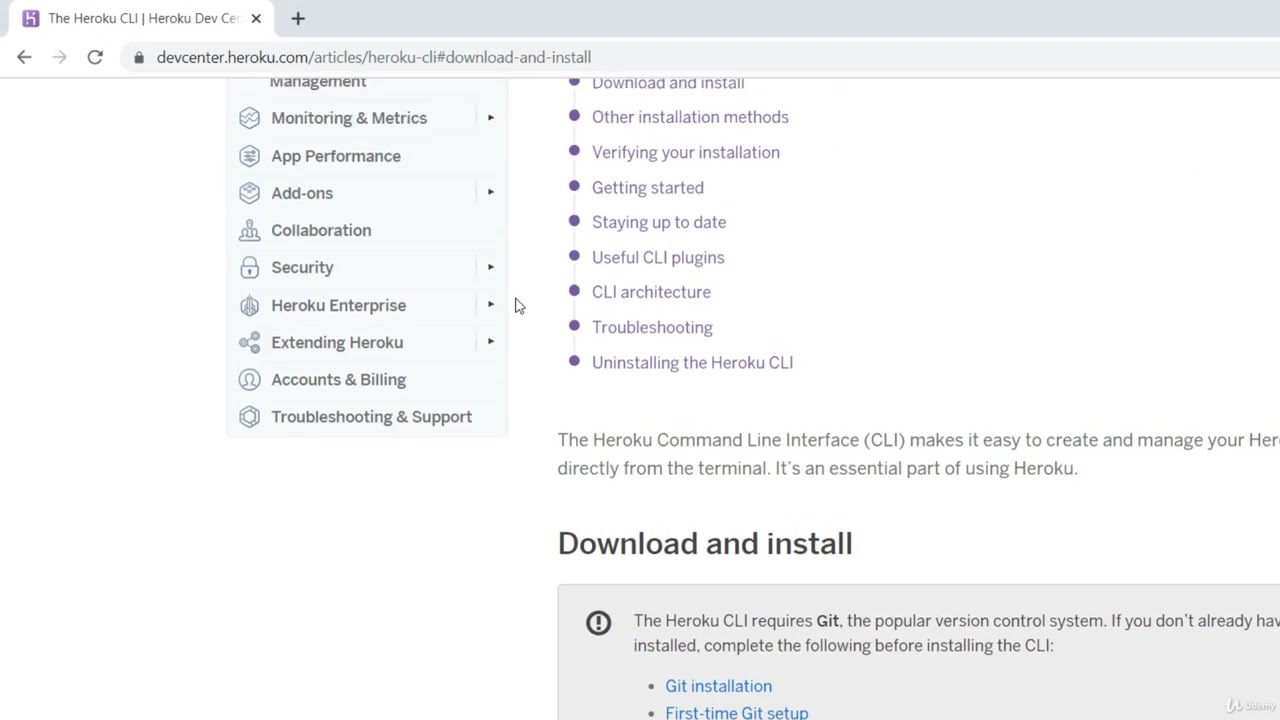Jump to Other installation methods section
This screenshot has height=720, width=1280.
pos(690,117)
